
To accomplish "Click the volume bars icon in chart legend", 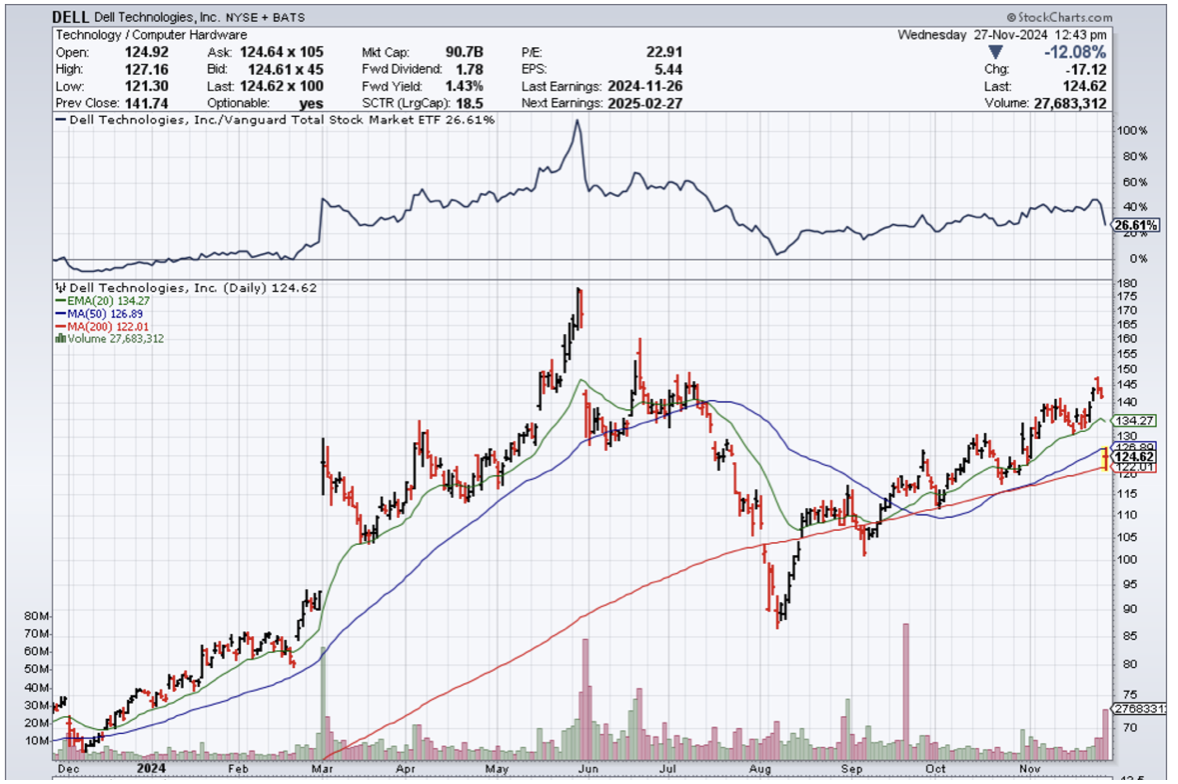I will coord(60,339).
